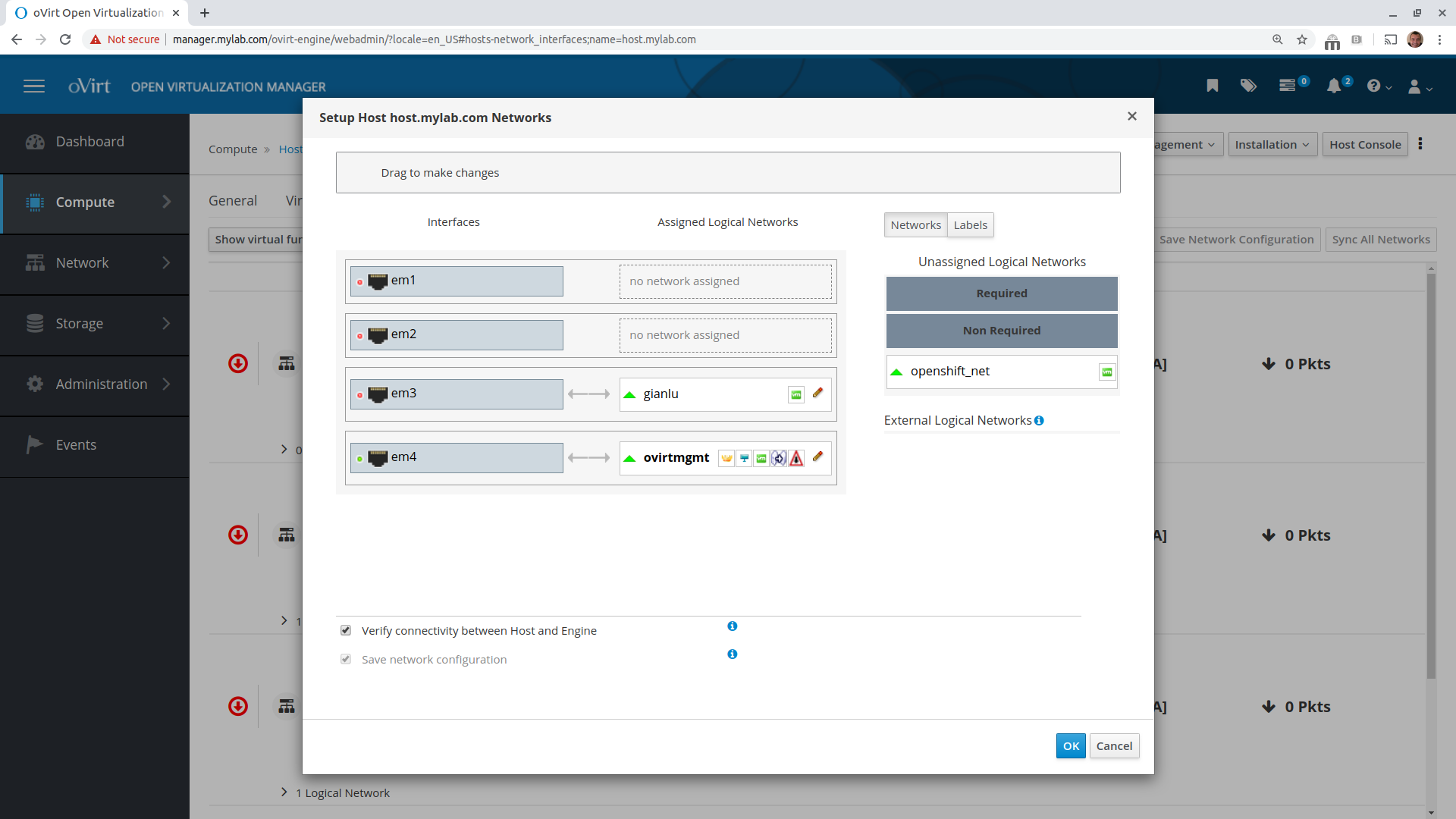Viewport: 1456px width, 819px height.
Task: Click the display network monitor icon on ovirtmgmt
Action: tap(744, 458)
